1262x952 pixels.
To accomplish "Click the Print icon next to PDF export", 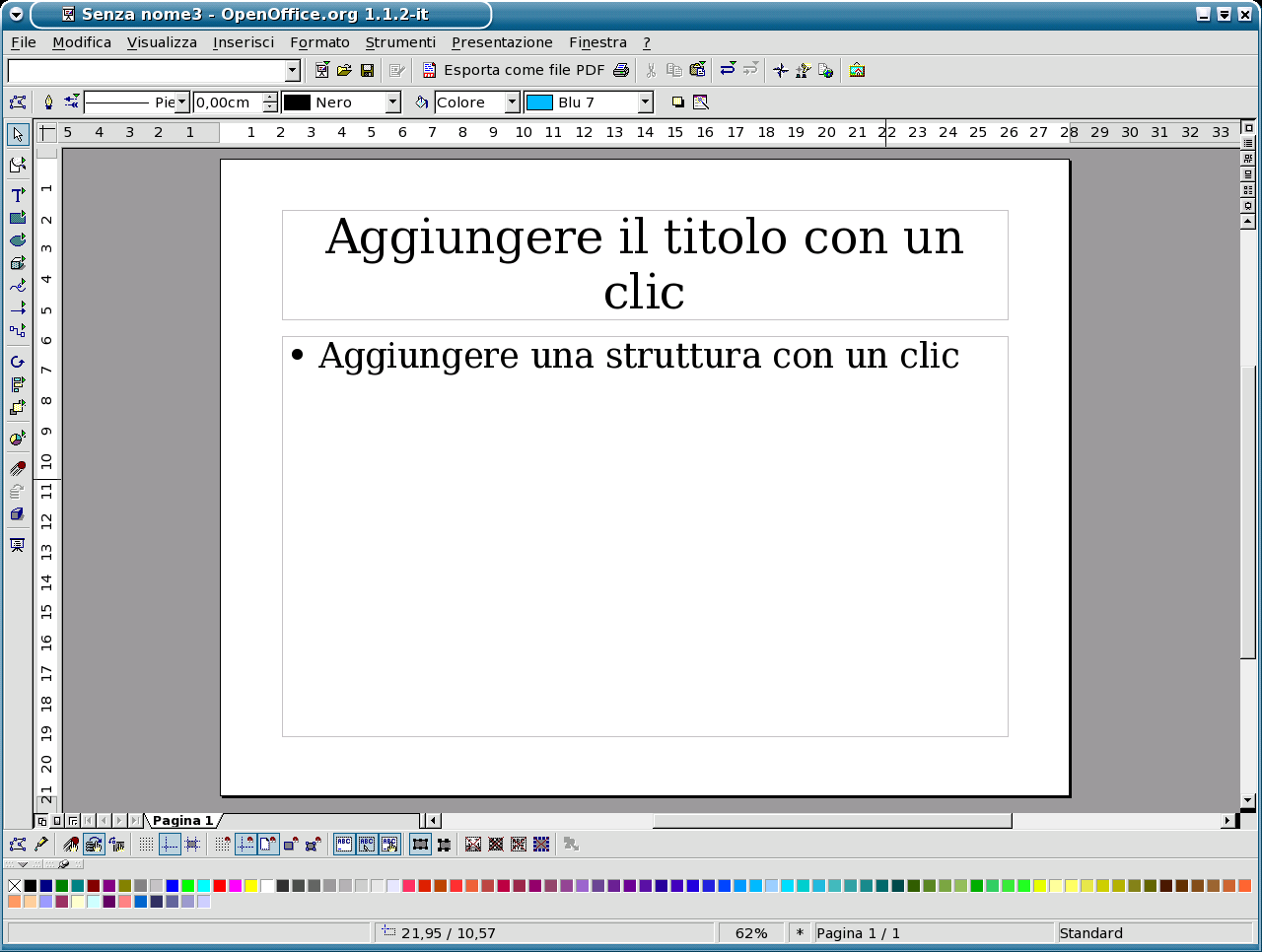I will point(621,70).
